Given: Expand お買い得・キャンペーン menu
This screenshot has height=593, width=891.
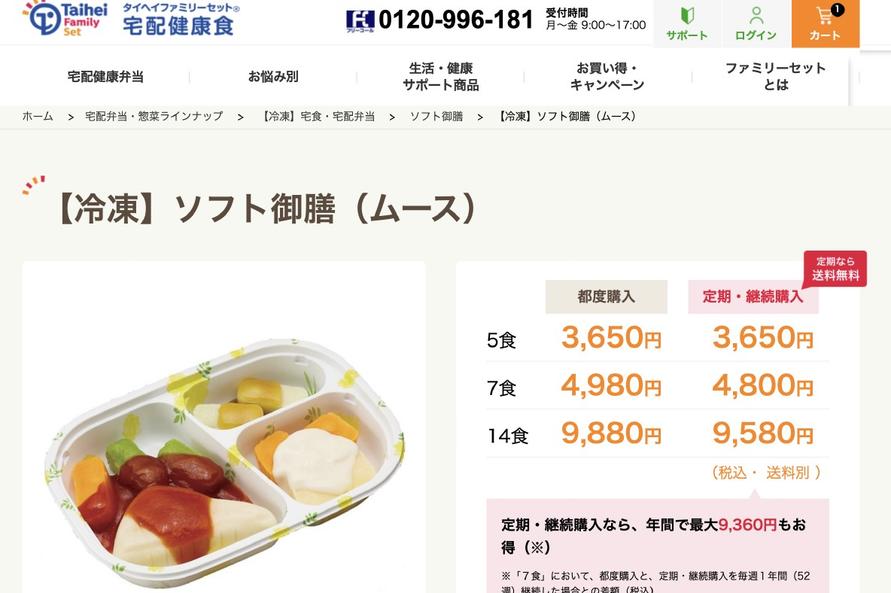Looking at the screenshot, I should tap(607, 77).
